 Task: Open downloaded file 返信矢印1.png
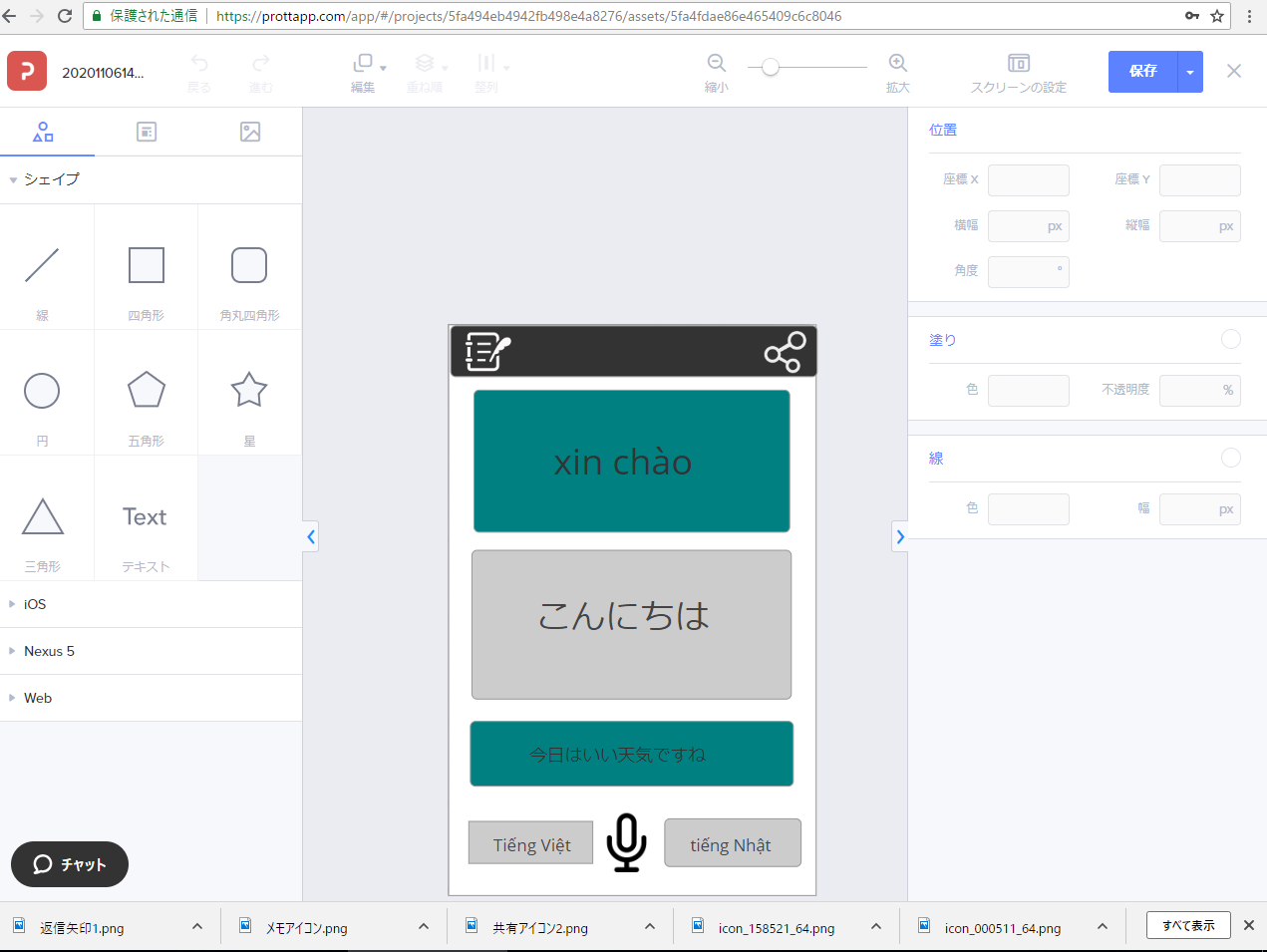click(82, 928)
